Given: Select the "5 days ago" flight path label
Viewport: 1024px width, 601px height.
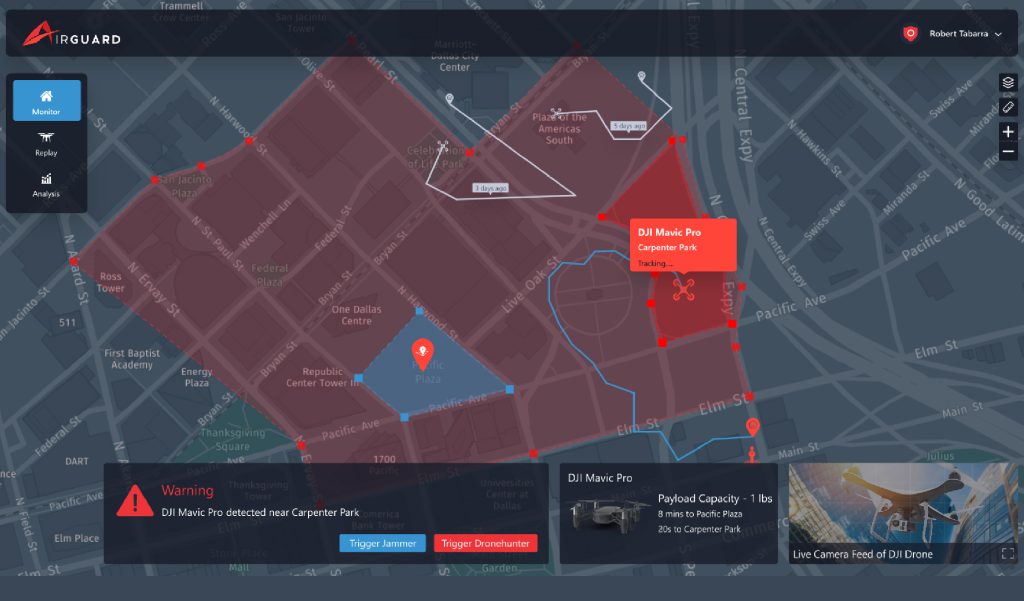Looking at the screenshot, I should coord(629,125).
